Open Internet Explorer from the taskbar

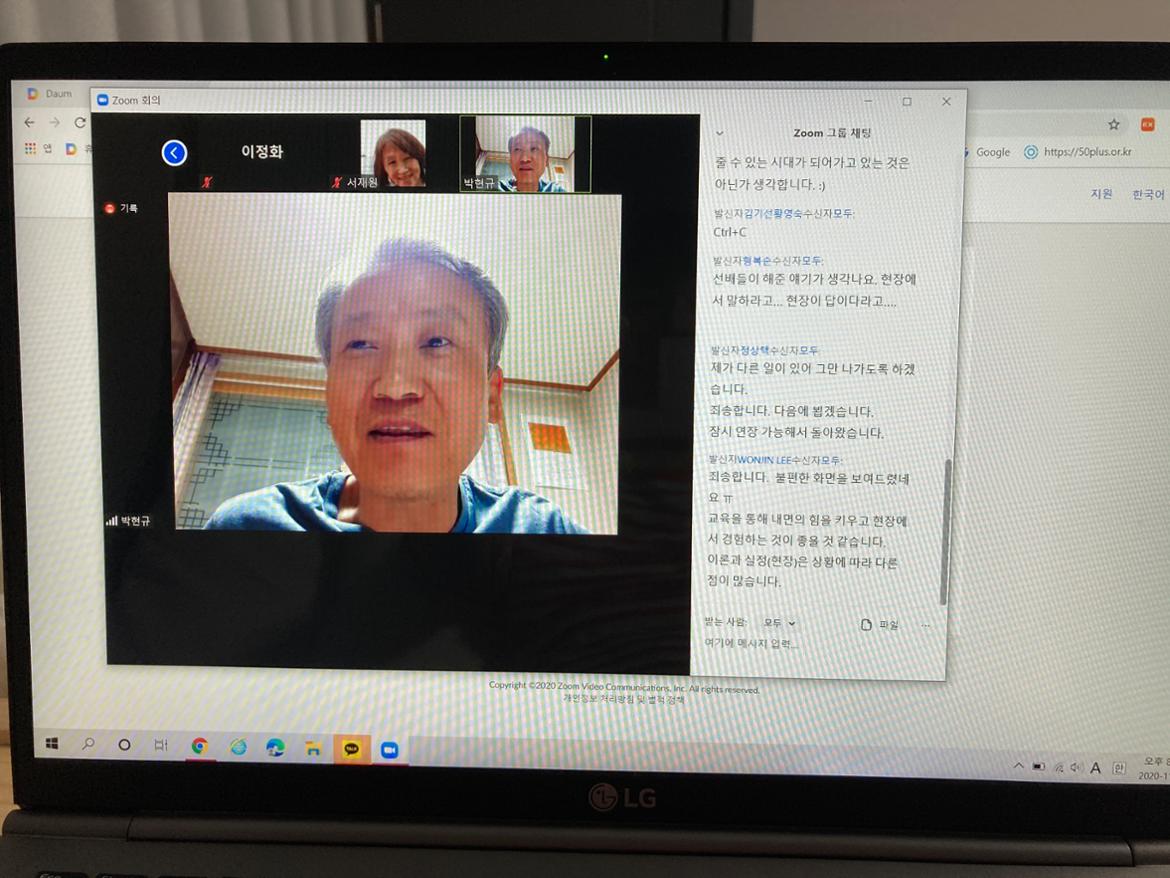point(238,746)
